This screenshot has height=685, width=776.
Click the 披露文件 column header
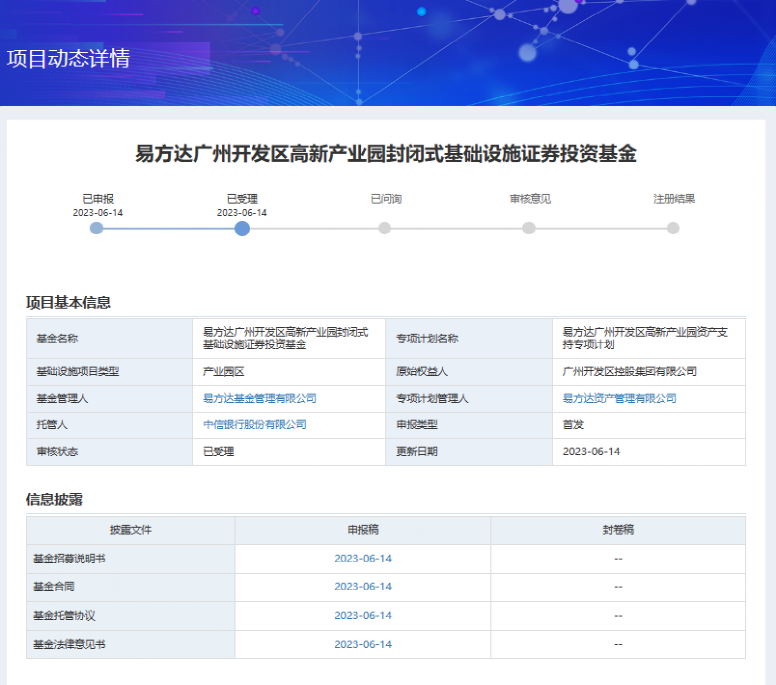click(x=131, y=530)
